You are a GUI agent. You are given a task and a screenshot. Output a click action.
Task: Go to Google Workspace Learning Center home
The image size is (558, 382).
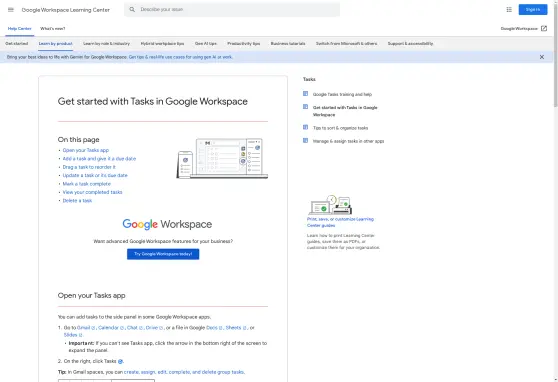[x=66, y=10]
